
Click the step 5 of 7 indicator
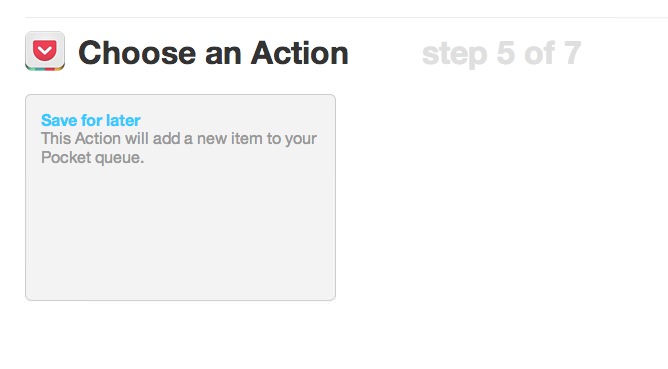click(x=501, y=54)
